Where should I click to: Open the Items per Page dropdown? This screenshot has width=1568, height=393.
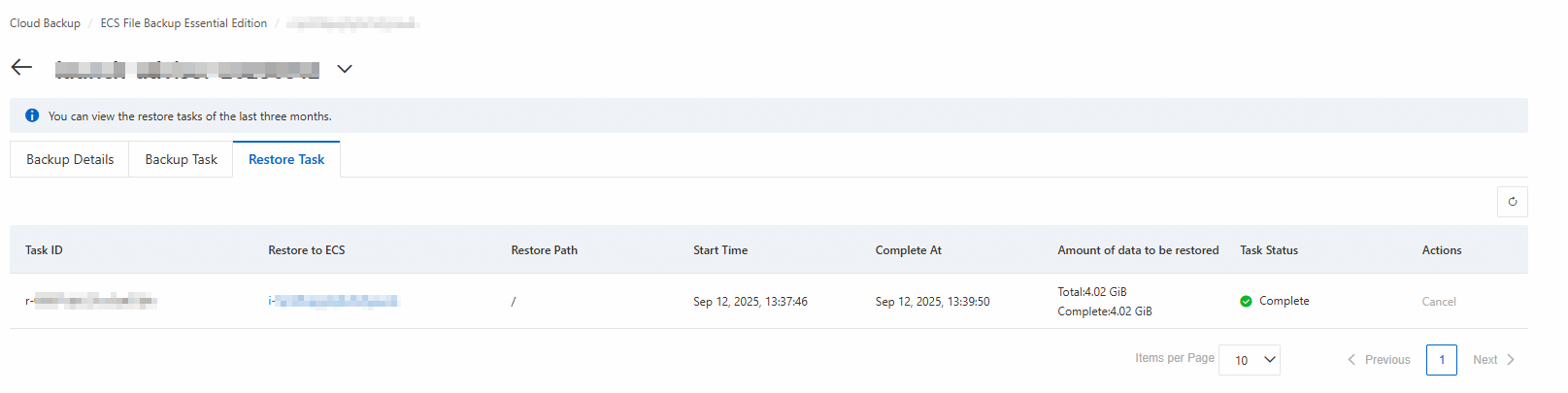point(1249,360)
